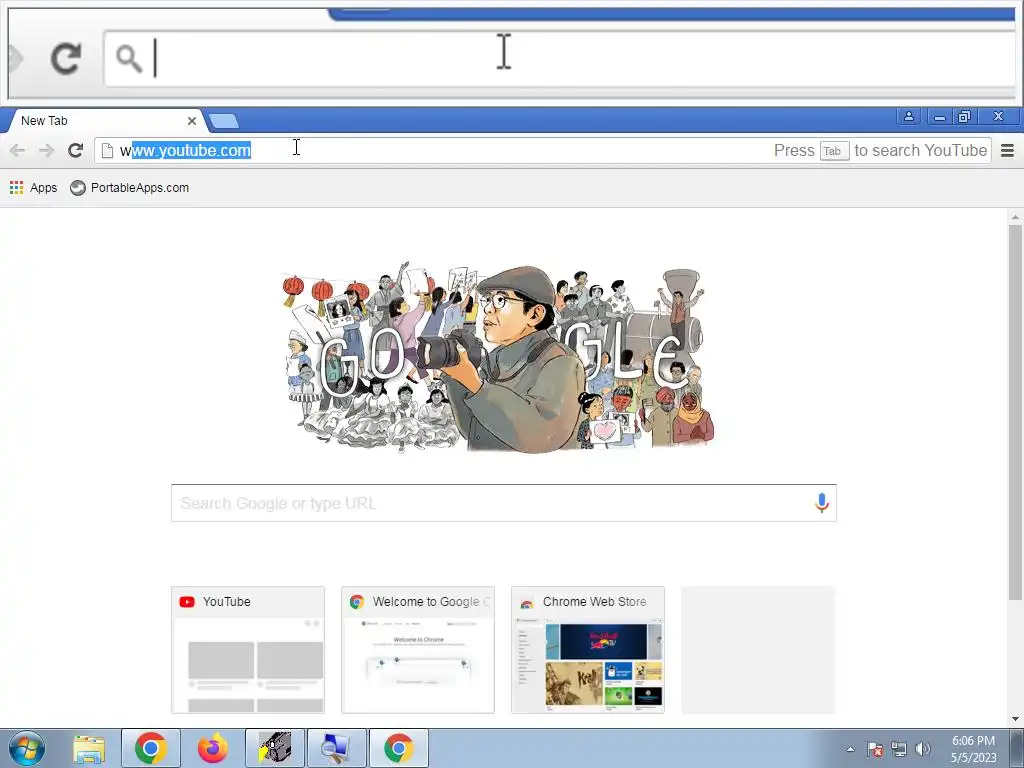Viewport: 1024px width, 768px height.
Task: Open the volume speaker tray icon
Action: [923, 749]
